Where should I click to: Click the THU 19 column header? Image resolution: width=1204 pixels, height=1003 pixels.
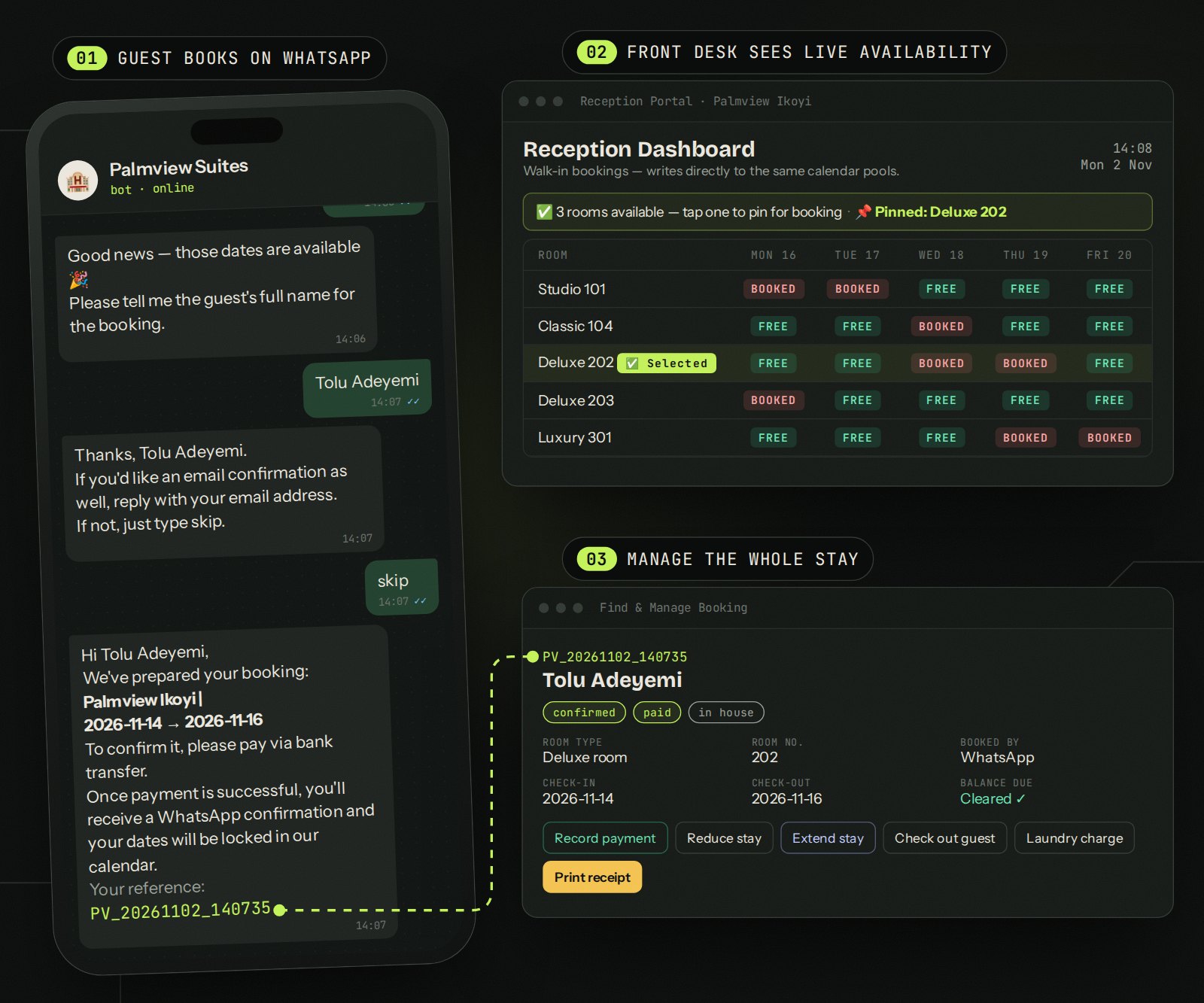click(1025, 255)
